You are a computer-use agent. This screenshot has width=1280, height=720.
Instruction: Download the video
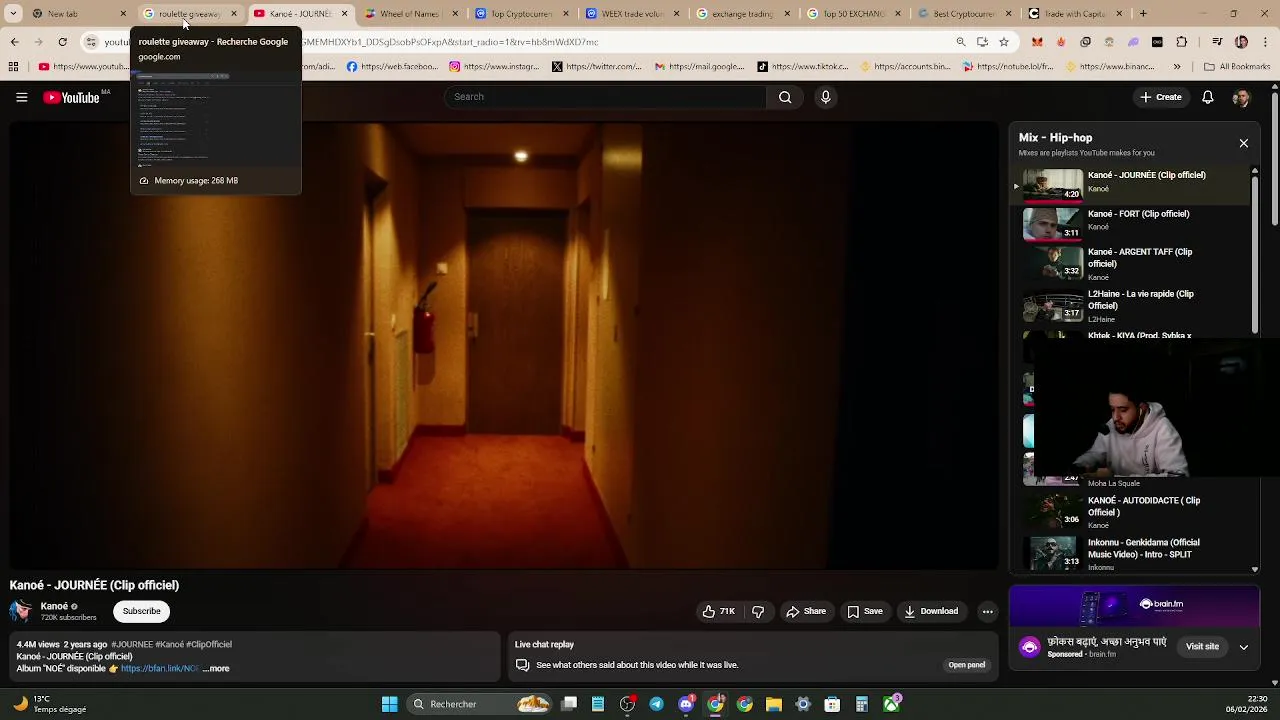931,611
